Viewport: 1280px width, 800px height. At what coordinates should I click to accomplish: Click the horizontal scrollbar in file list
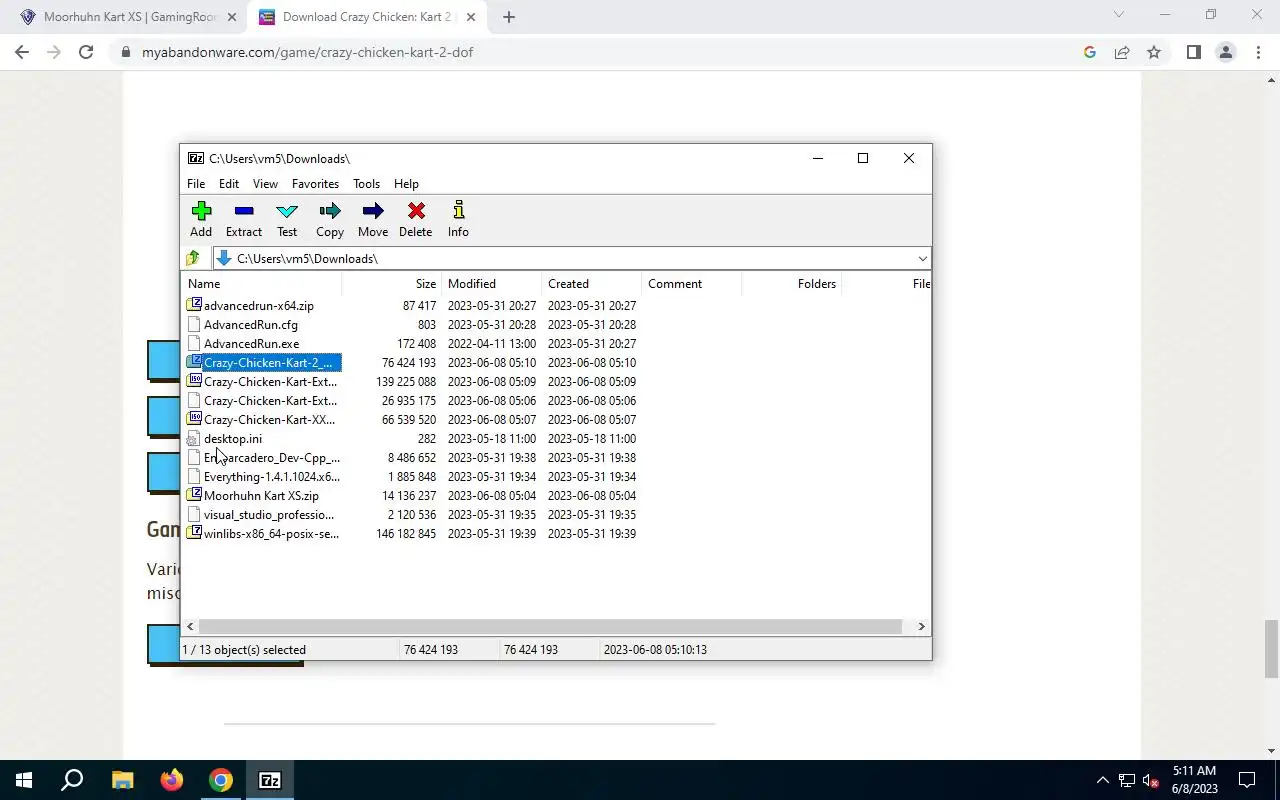(551, 627)
